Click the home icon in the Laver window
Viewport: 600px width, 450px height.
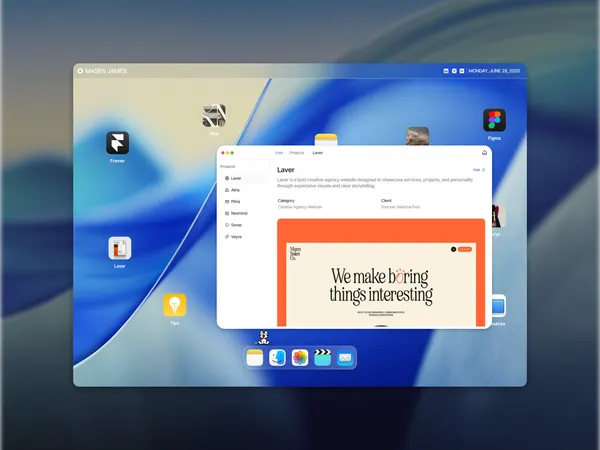point(484,153)
